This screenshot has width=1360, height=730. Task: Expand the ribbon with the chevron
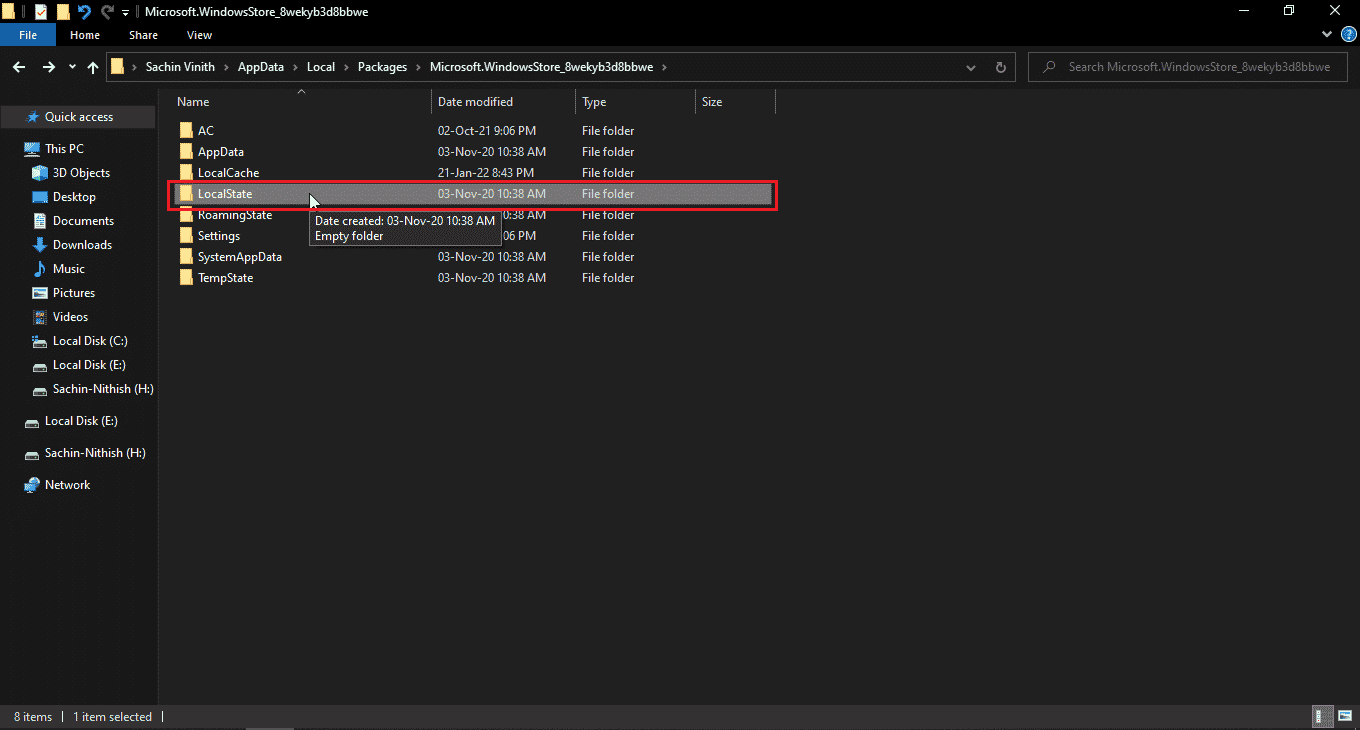(x=1328, y=35)
